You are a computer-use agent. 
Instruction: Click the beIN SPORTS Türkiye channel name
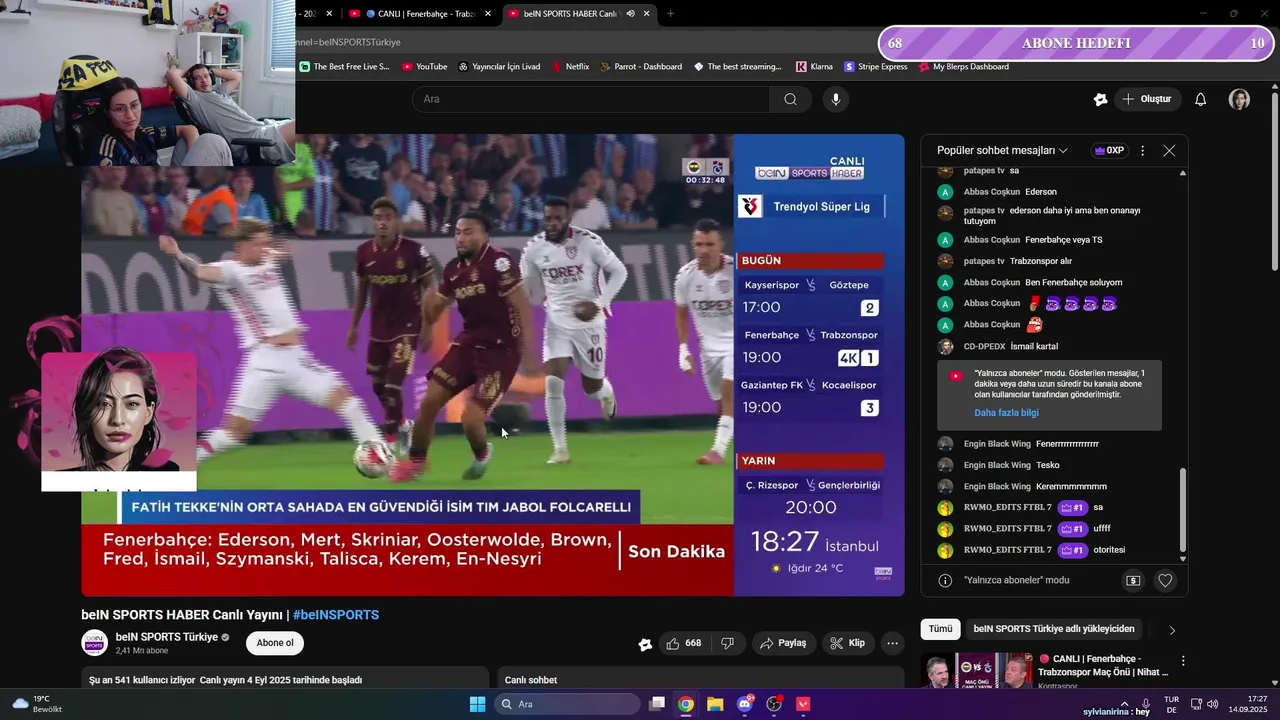point(167,637)
